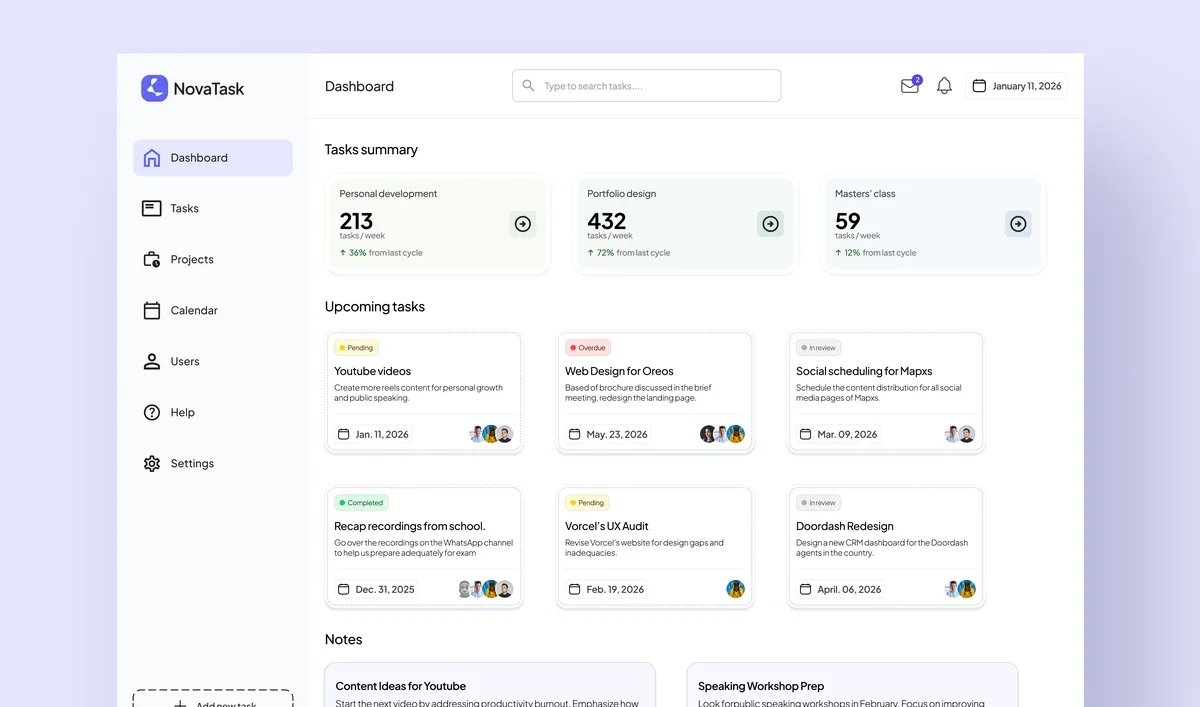Click the April. 06, 2026 due date
Viewport: 1200px width, 707px height.
pos(850,589)
